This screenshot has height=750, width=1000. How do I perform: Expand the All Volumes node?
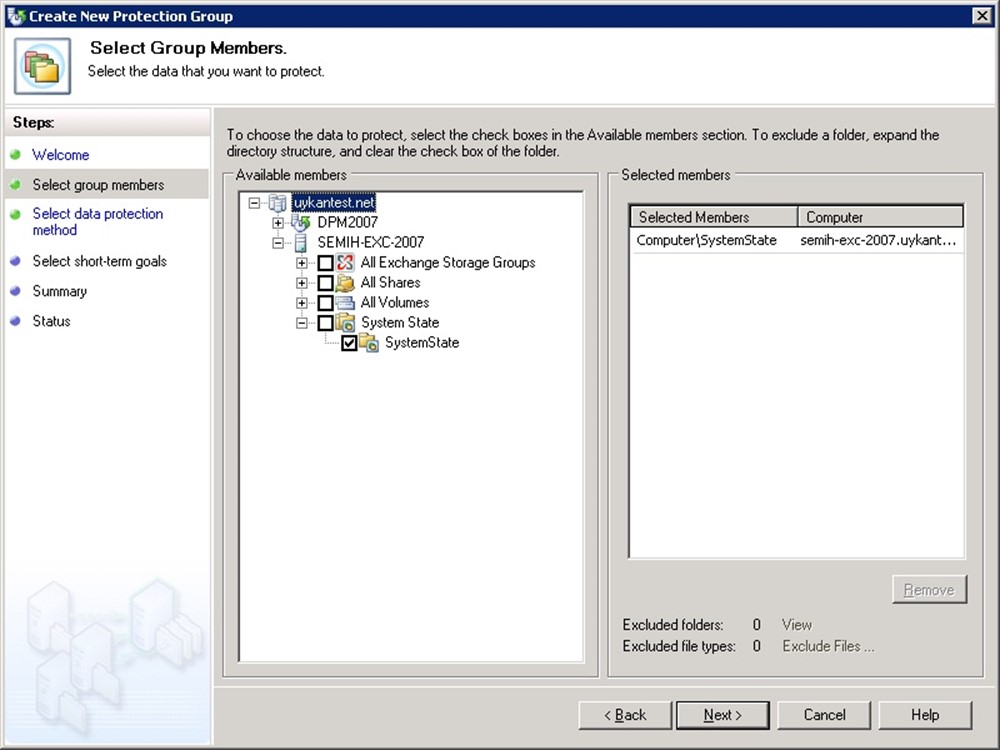(302, 302)
